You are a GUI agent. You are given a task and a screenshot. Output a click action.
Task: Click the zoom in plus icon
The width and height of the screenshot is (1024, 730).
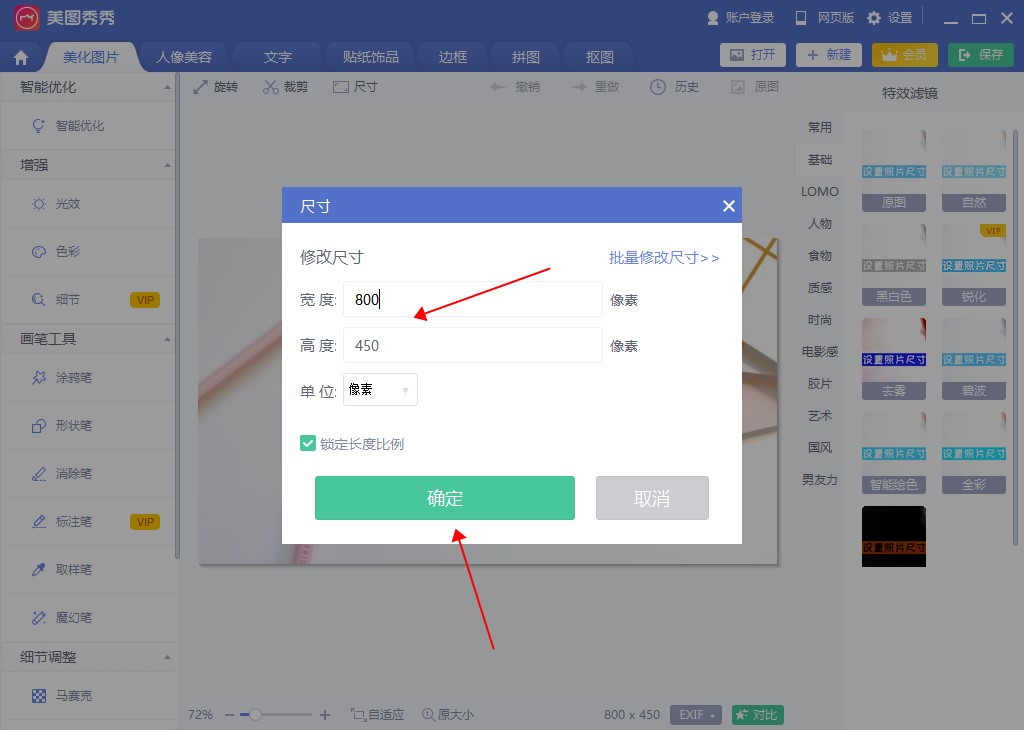pos(325,715)
